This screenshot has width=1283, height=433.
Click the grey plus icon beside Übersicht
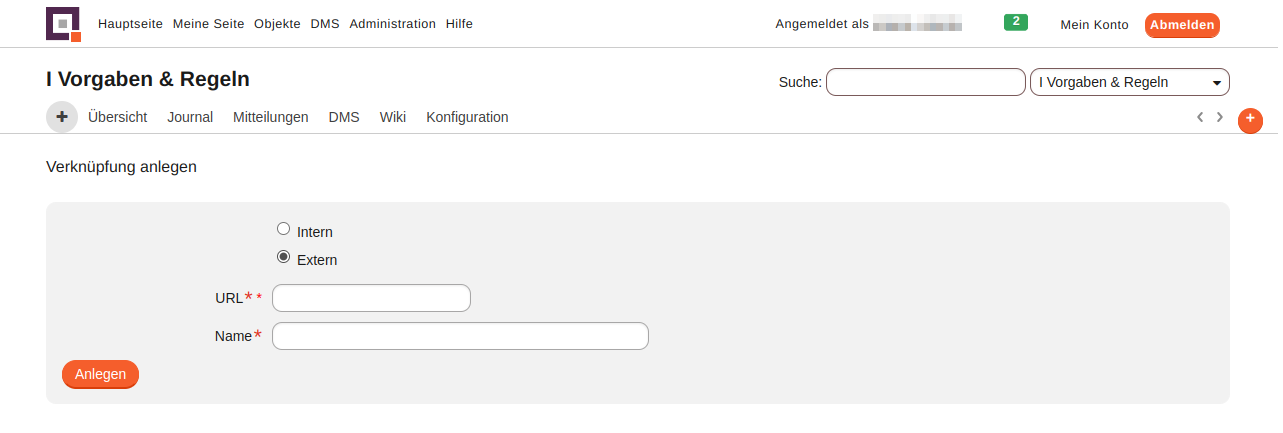[62, 117]
